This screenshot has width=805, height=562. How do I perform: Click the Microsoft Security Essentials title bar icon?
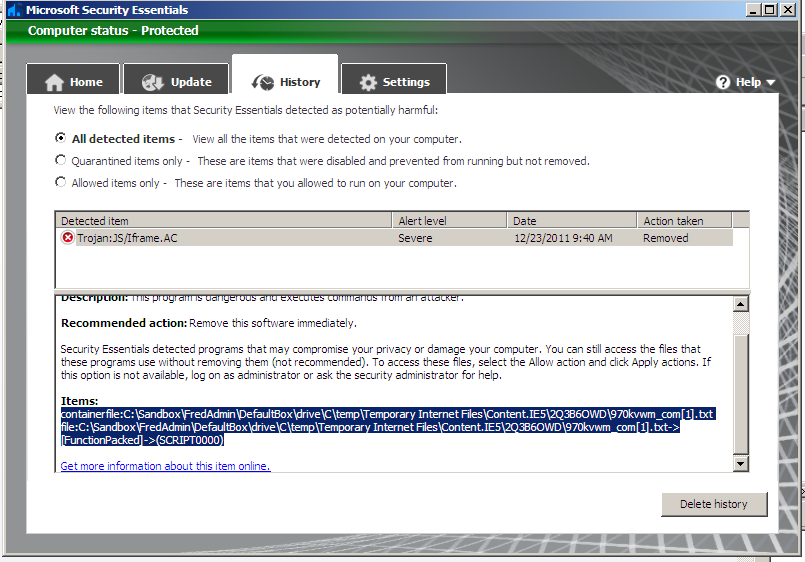(14, 10)
